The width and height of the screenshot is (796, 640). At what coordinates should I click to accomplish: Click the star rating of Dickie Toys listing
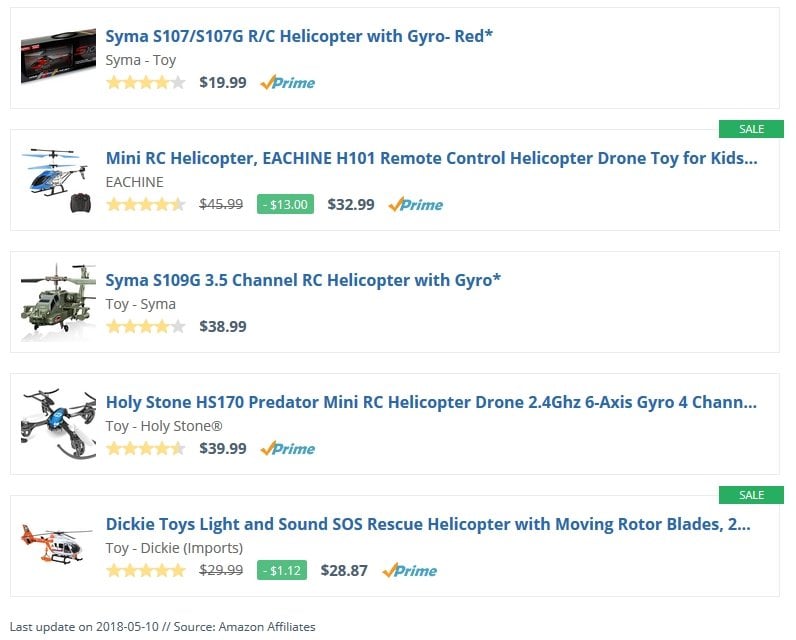tap(146, 570)
